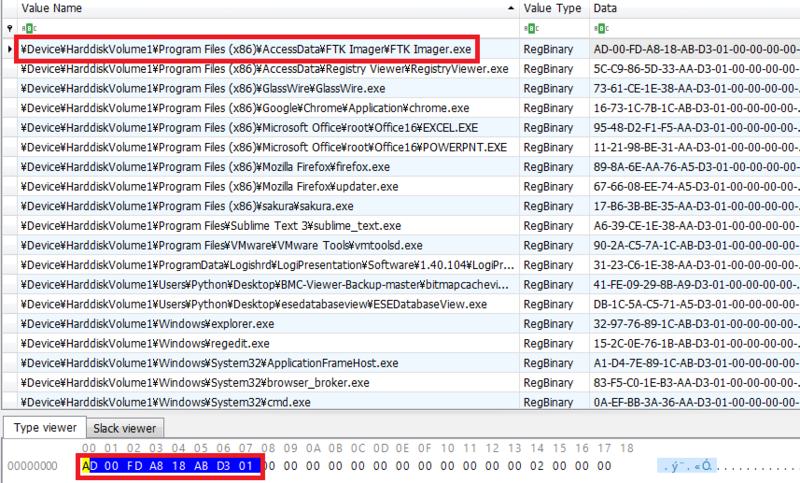This screenshot has width=800, height=483.
Task: Select the ESEDatabaseView.exe row
Action: tap(401, 304)
